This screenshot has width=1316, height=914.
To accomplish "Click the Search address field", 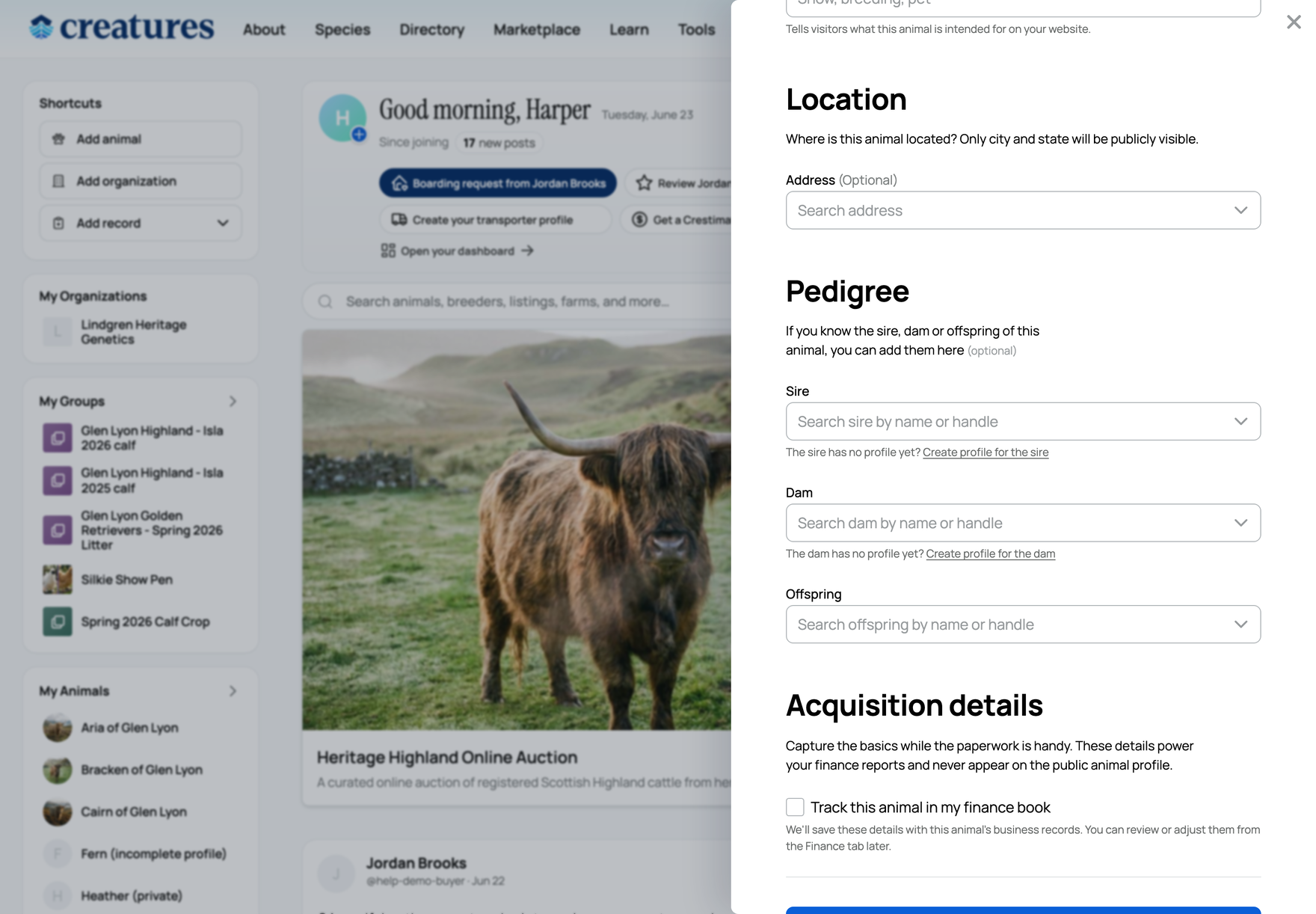I will pyautogui.click(x=1023, y=210).
